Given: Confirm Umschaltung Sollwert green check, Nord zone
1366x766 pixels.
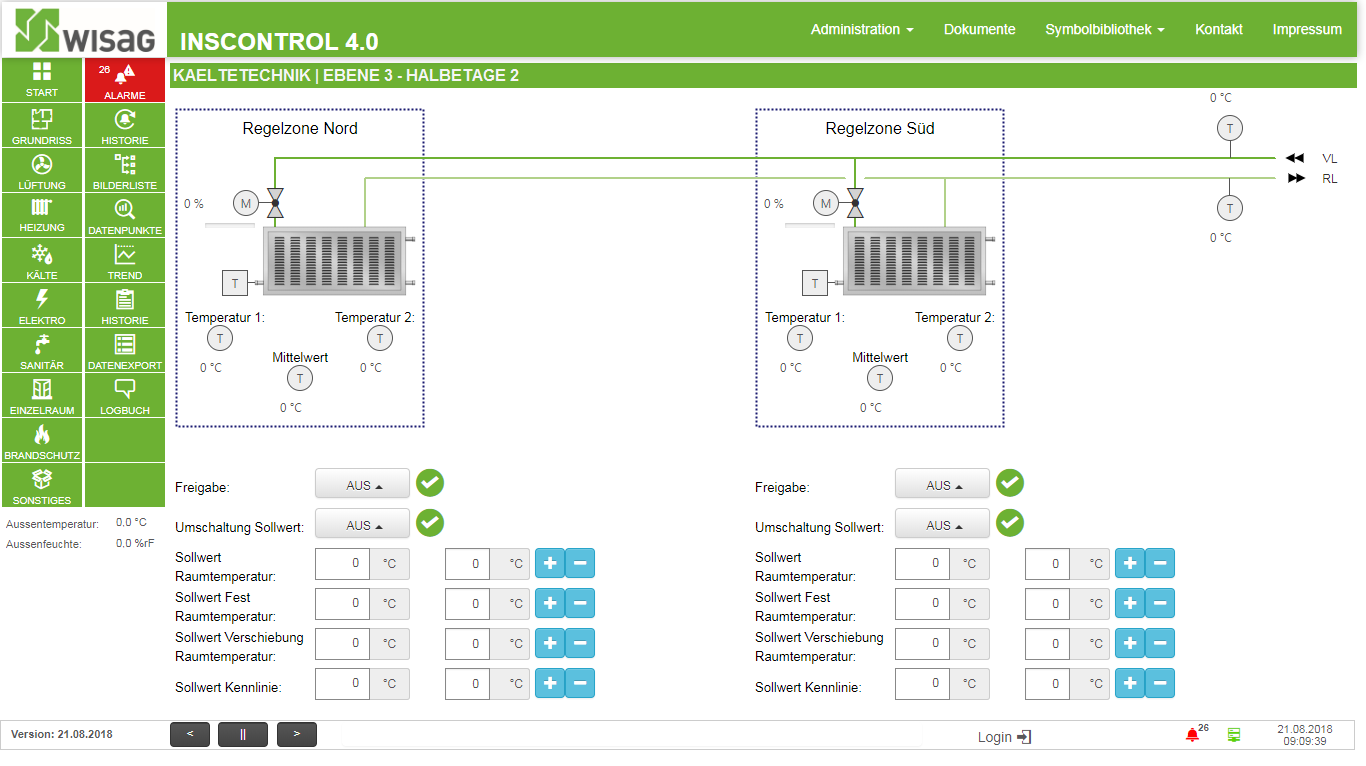Looking at the screenshot, I should [430, 523].
